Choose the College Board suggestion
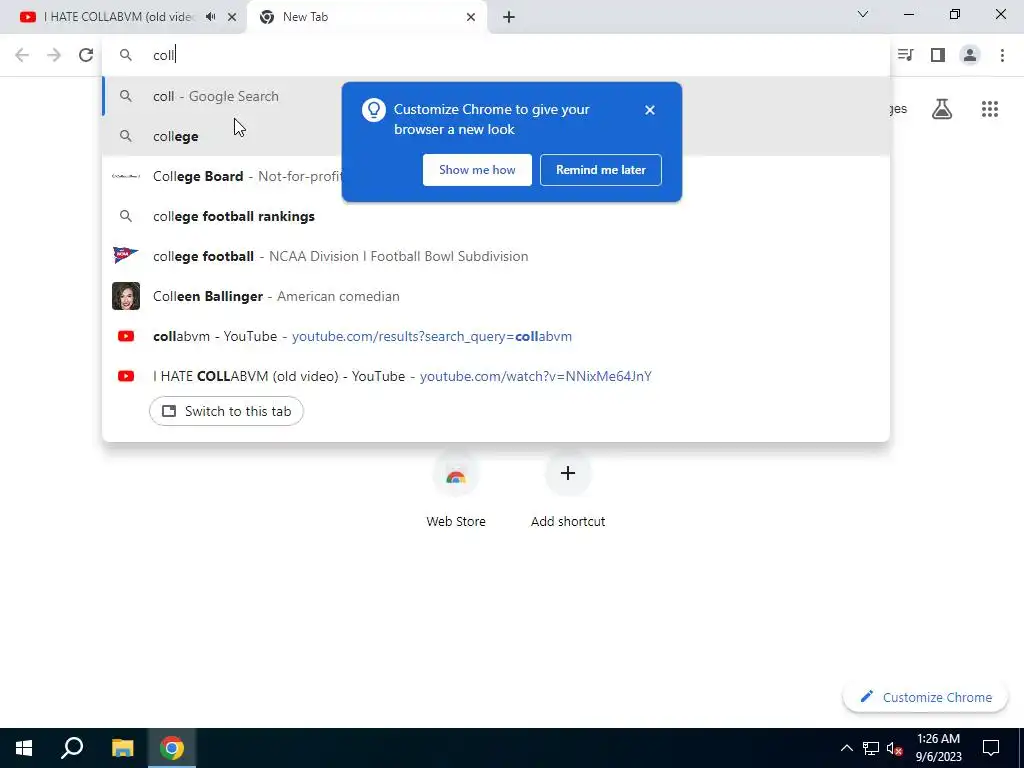Screen dimensions: 1024x768 [496, 176]
